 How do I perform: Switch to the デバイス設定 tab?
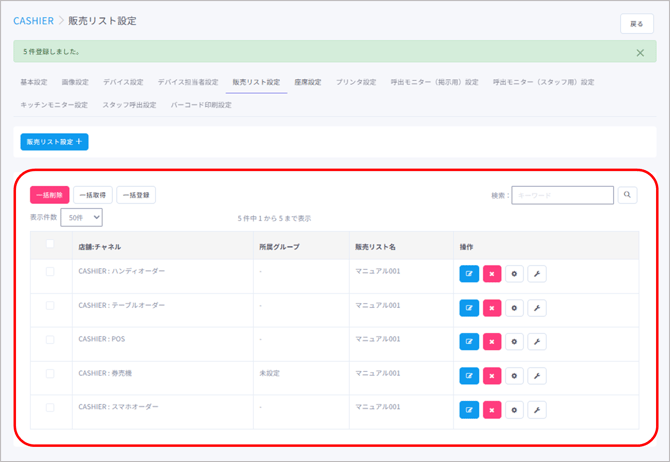(x=123, y=82)
